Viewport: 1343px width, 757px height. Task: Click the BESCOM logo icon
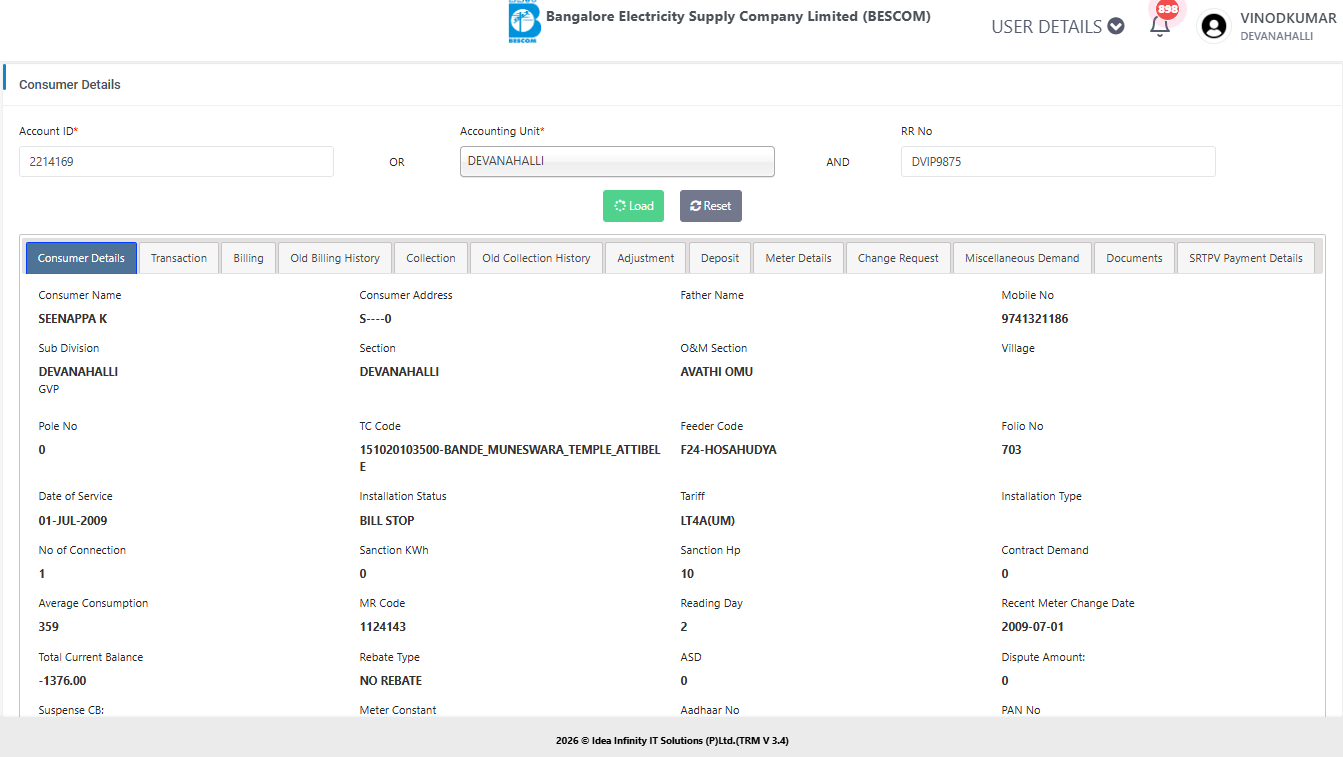point(524,23)
